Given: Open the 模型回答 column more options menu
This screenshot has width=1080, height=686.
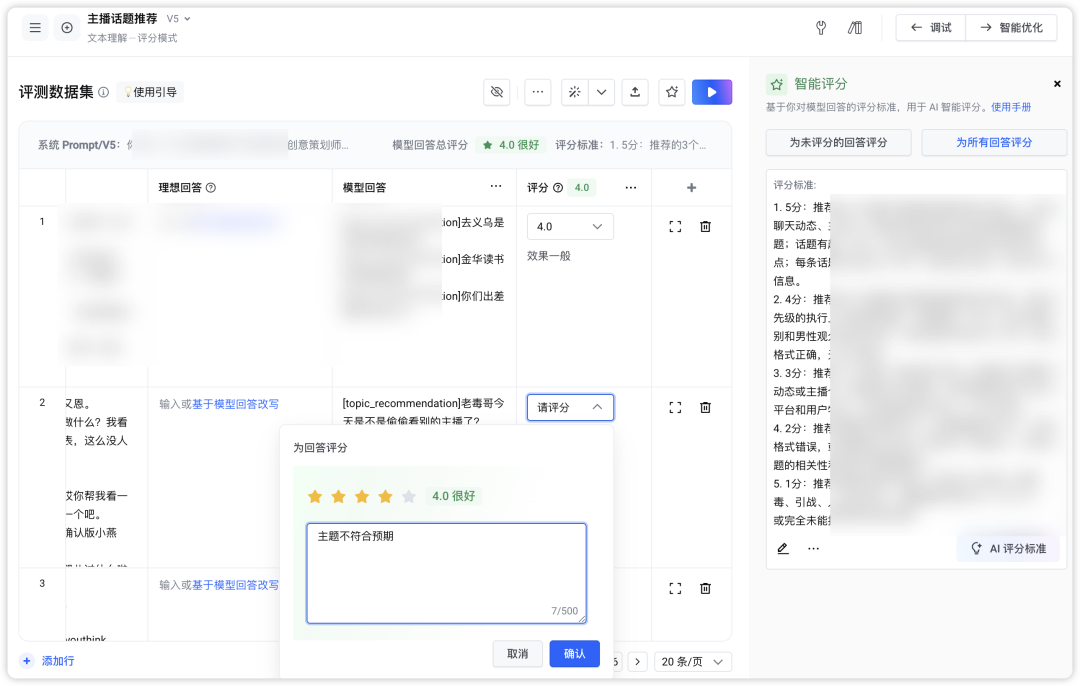Looking at the screenshot, I should click(496, 187).
